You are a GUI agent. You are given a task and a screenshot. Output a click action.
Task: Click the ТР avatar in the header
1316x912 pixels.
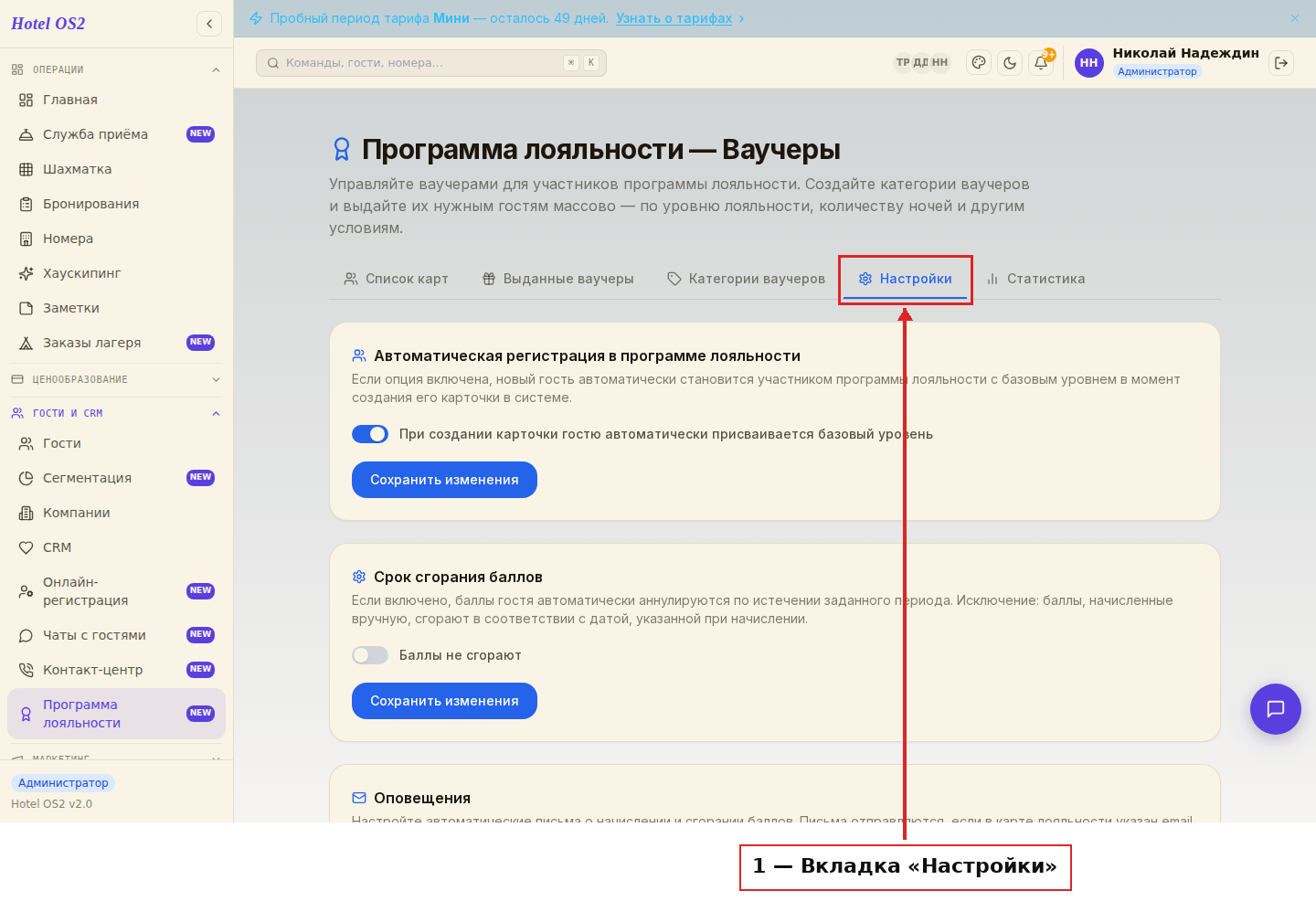(x=903, y=63)
